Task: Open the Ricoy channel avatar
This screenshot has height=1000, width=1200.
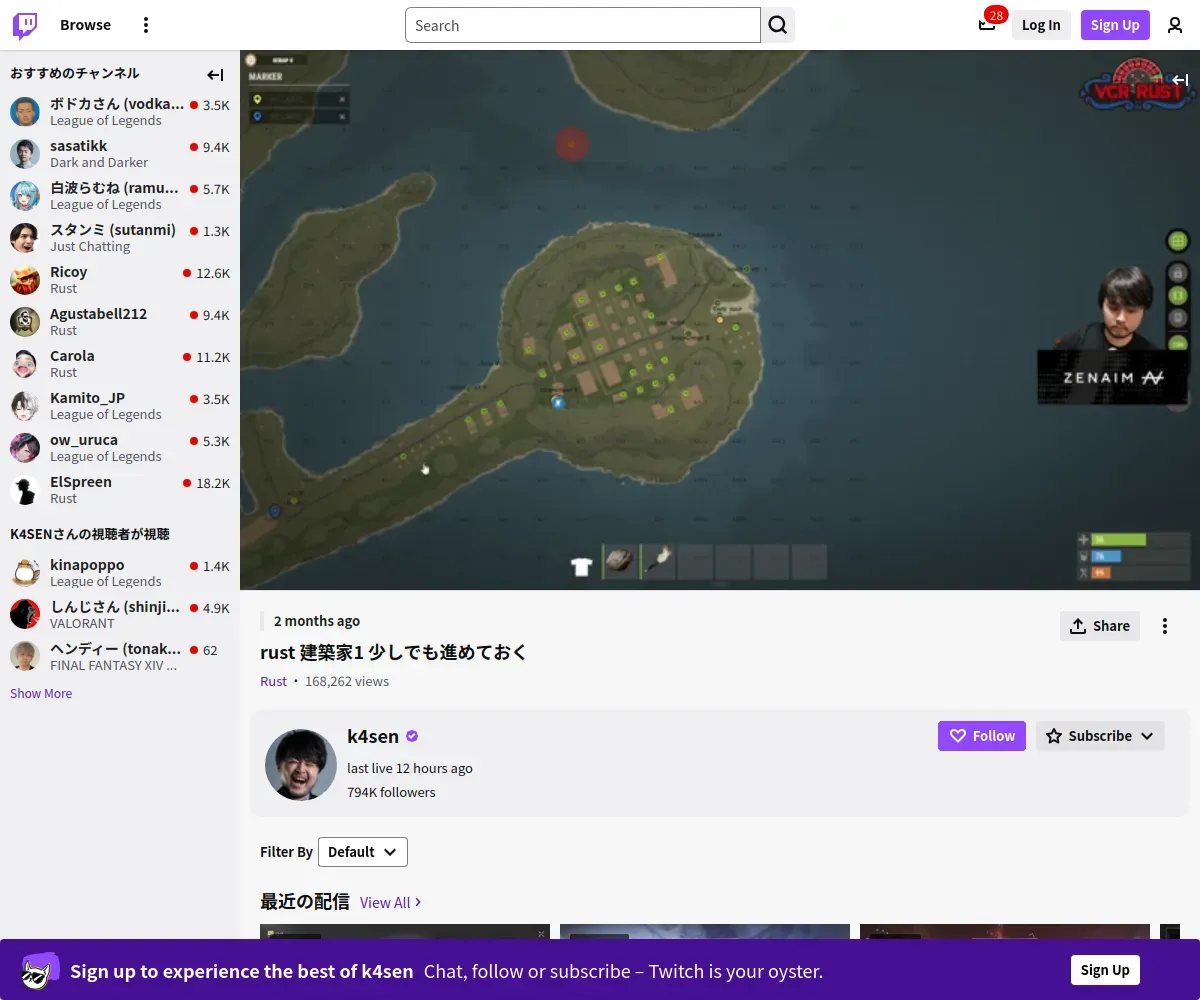Action: (x=25, y=280)
